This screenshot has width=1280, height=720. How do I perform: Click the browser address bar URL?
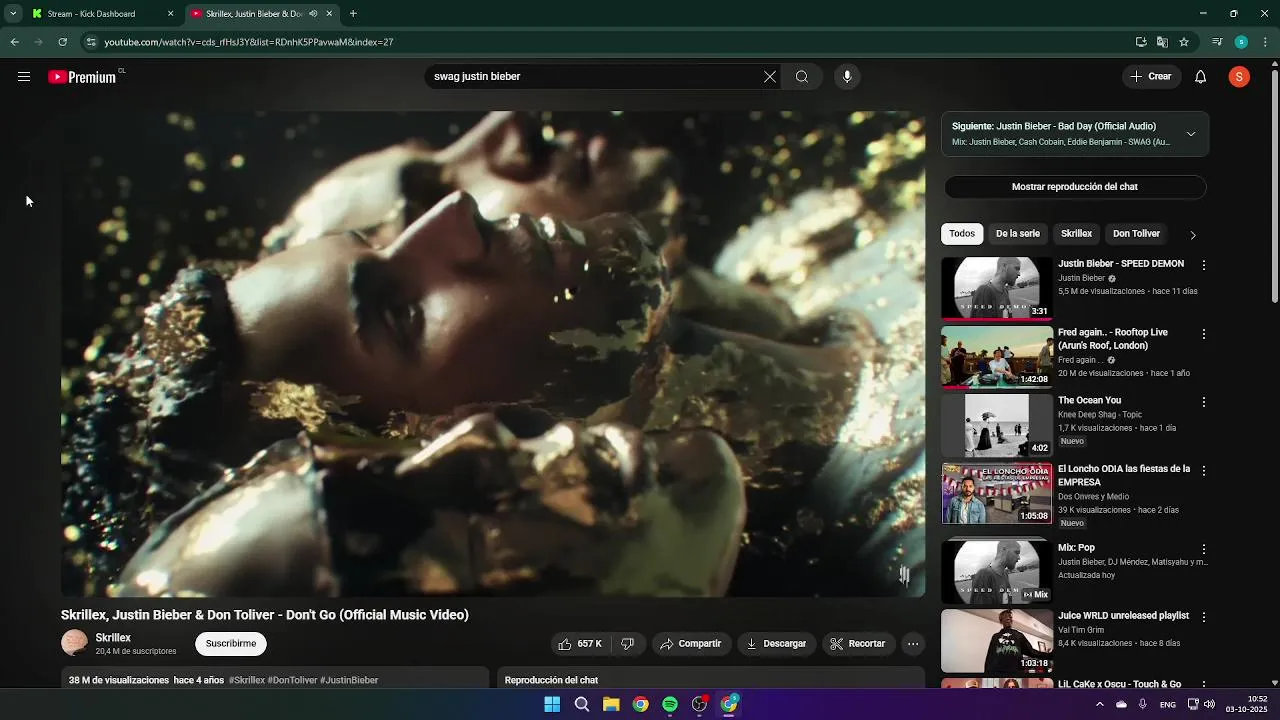(x=249, y=42)
